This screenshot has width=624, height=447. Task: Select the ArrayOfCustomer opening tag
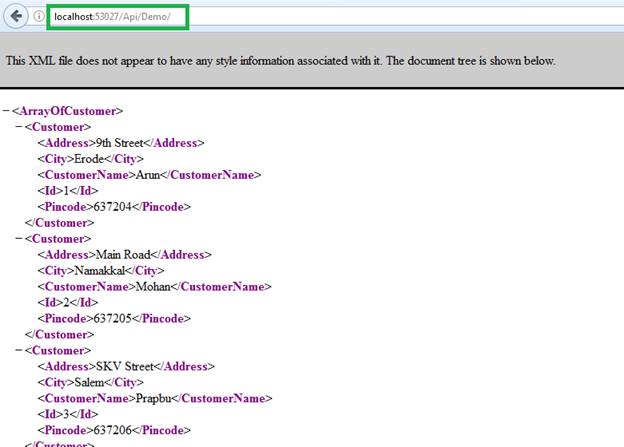click(x=67, y=111)
